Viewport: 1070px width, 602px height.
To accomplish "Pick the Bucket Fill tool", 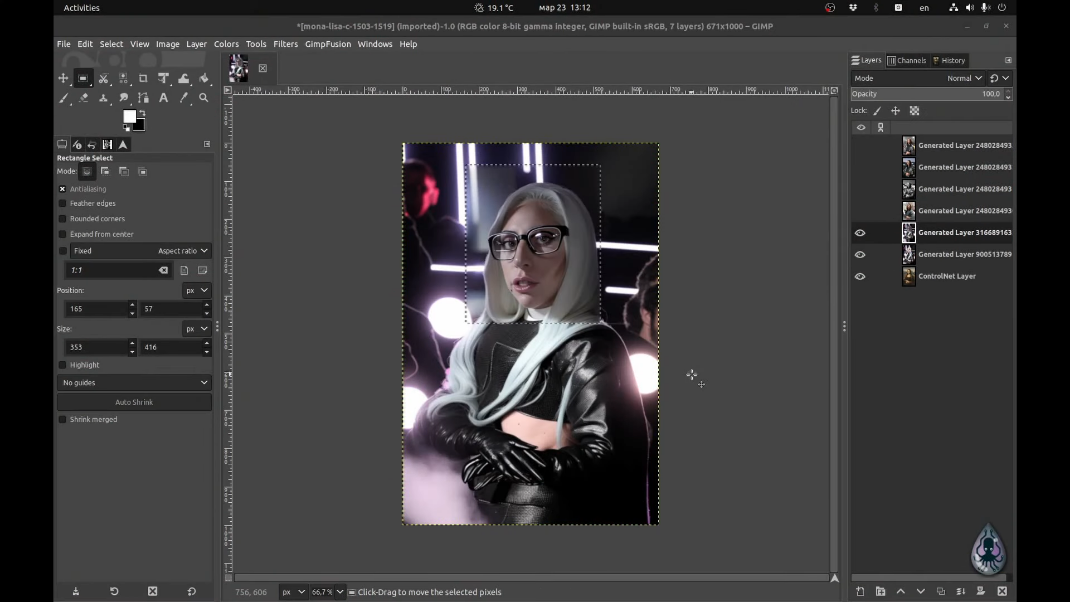I will pos(204,78).
